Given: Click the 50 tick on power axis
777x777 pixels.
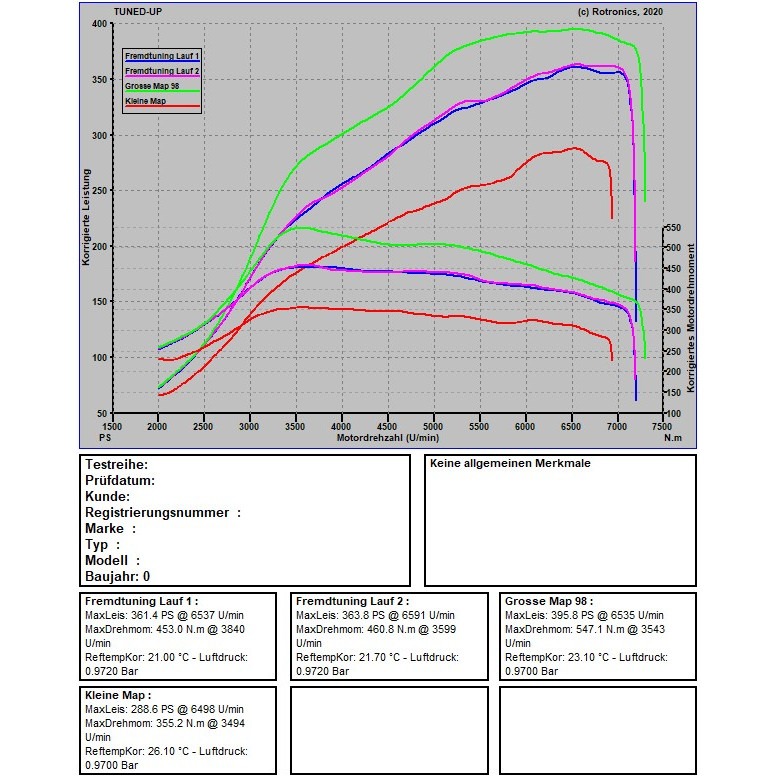Looking at the screenshot, I should pyautogui.click(x=102, y=413).
